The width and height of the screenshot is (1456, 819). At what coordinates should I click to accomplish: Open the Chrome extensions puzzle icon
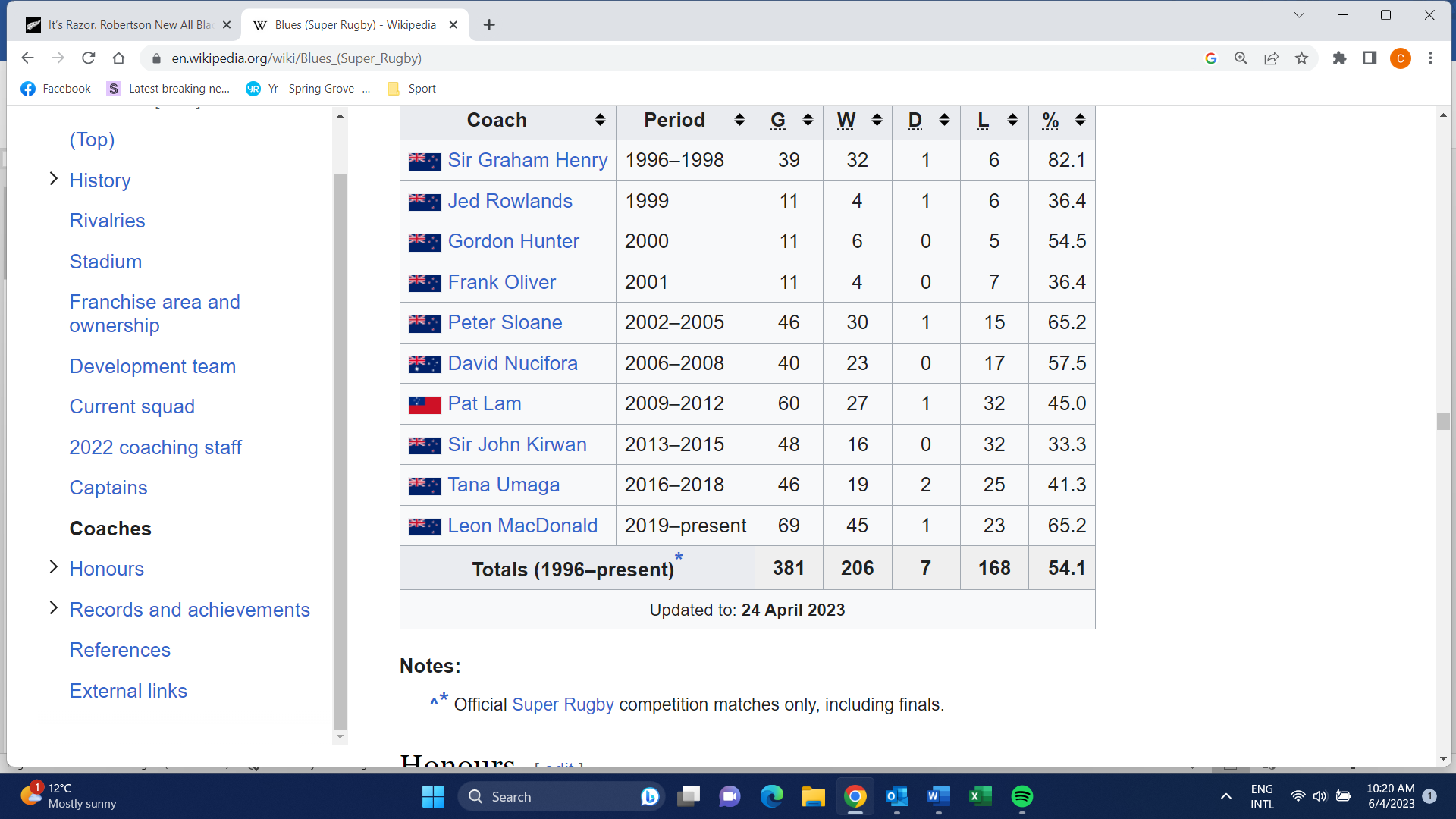(1339, 58)
